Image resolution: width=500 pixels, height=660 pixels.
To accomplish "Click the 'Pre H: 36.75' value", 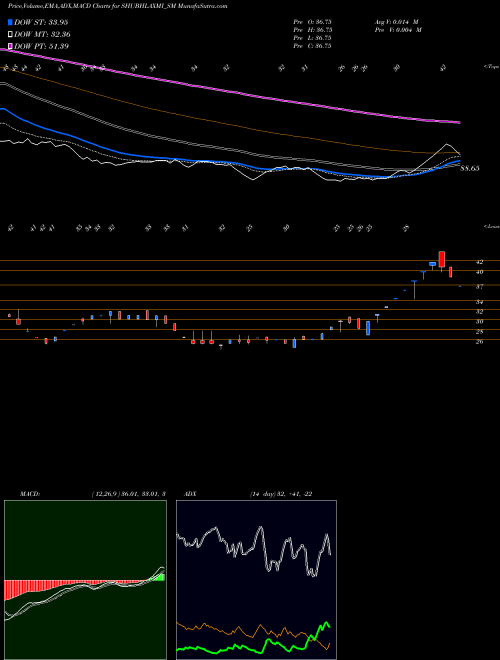I will click(313, 30).
